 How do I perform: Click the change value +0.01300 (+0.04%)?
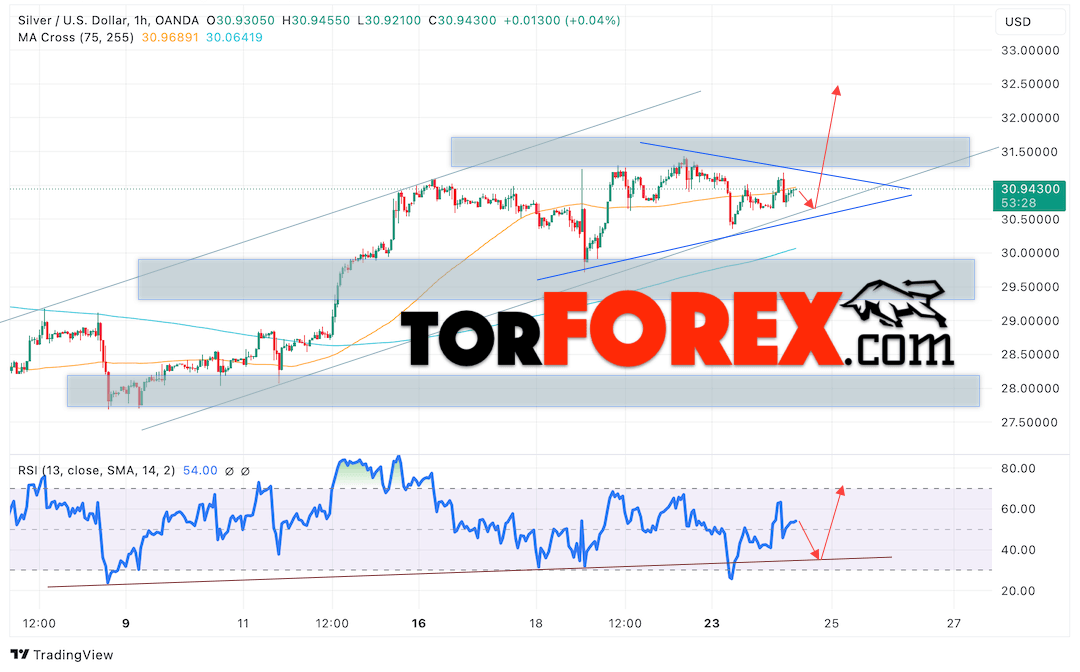tap(562, 21)
